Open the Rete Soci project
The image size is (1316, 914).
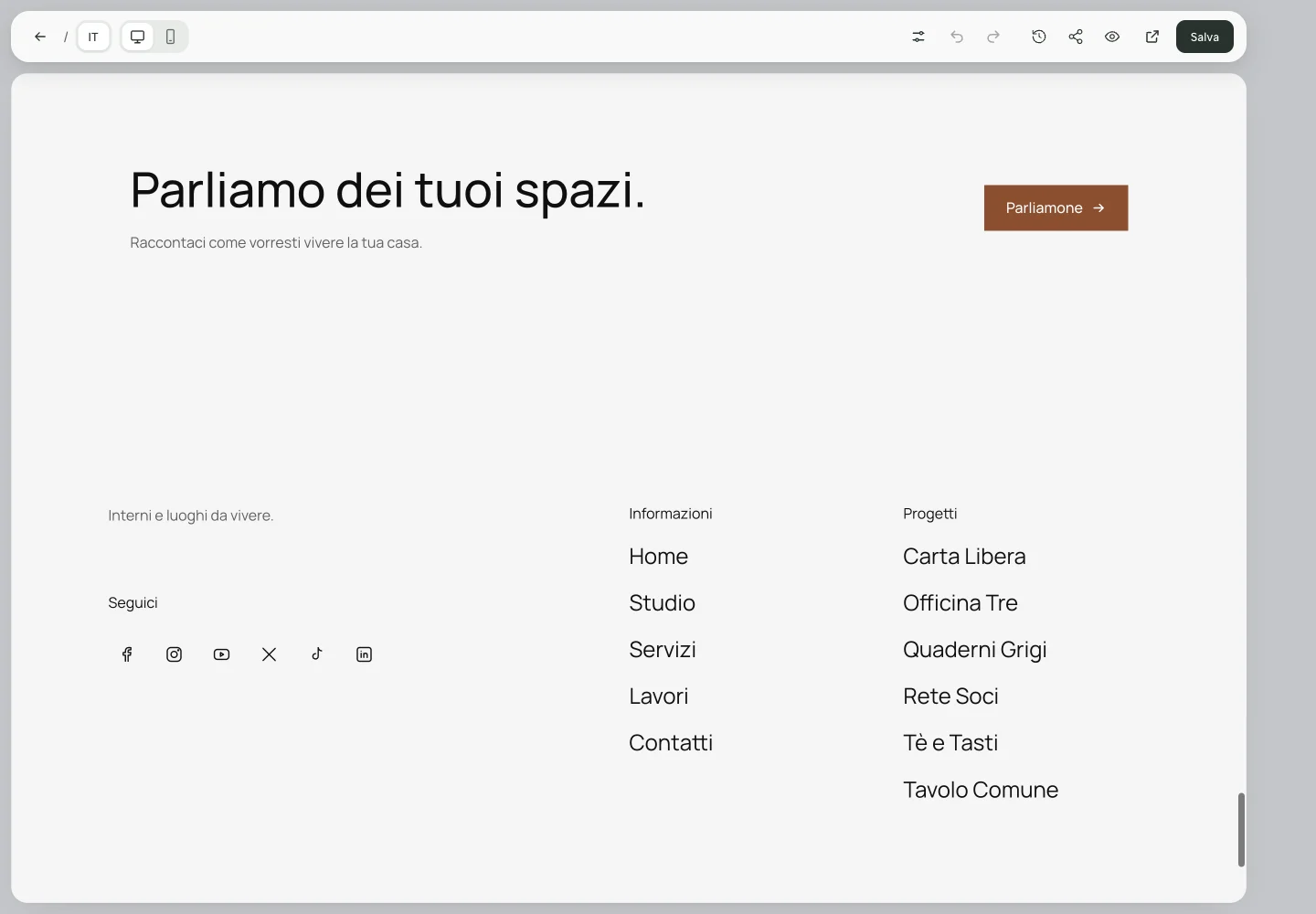[950, 696]
